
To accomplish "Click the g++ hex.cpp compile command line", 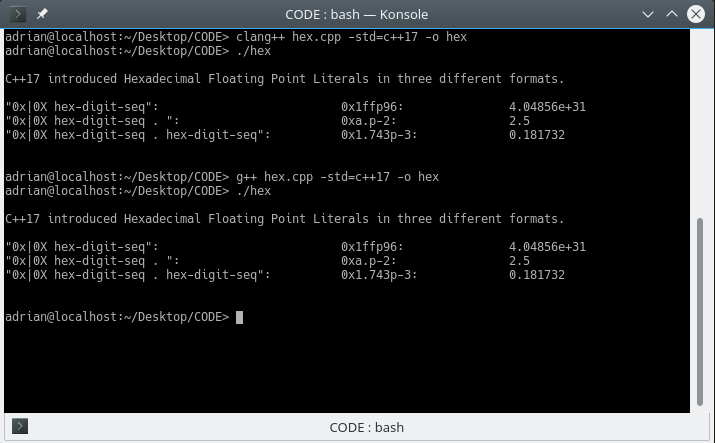I will click(222, 177).
